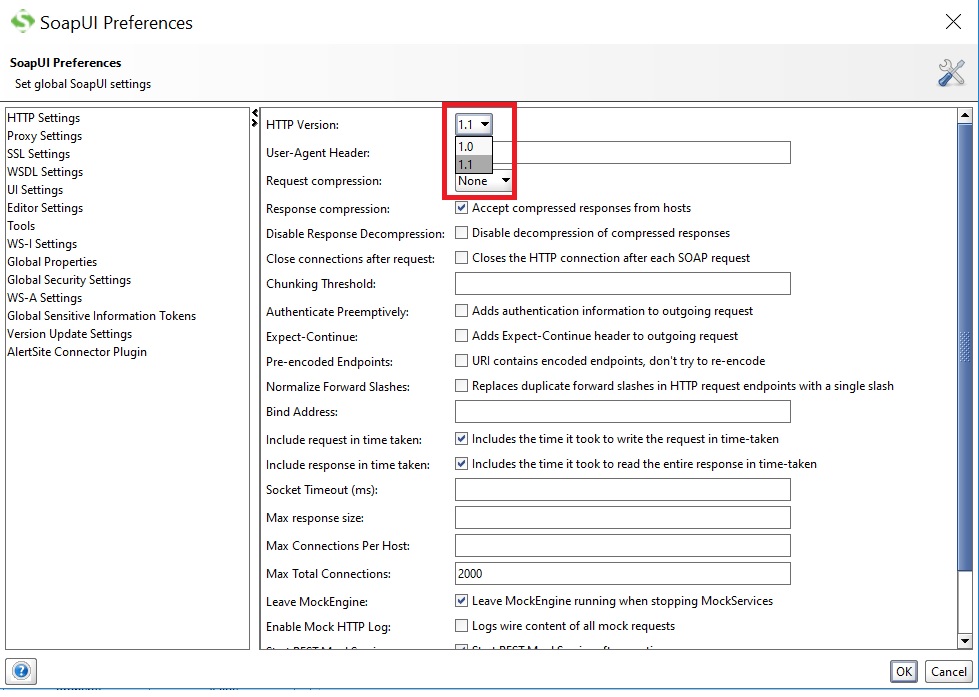Toggle Include request in time taken checkbox
This screenshot has width=979, height=697.
coord(461,439)
